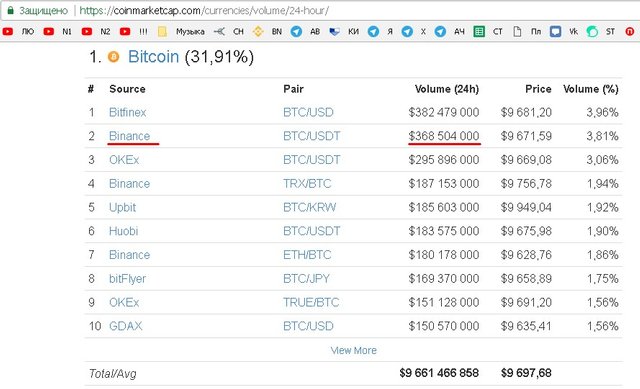This screenshot has width=640, height=389.
Task: Select the underlined $368 504 000 volume
Action: (444, 136)
